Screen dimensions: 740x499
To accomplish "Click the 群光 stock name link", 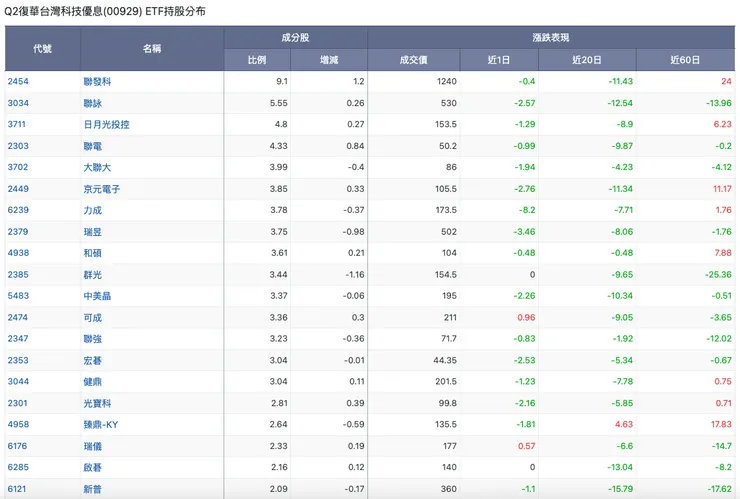I will [x=92, y=275].
